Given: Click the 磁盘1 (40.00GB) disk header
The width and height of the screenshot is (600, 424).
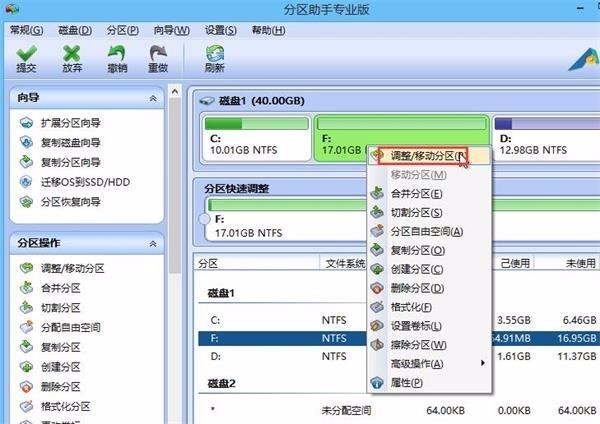Looking at the screenshot, I should [262, 101].
